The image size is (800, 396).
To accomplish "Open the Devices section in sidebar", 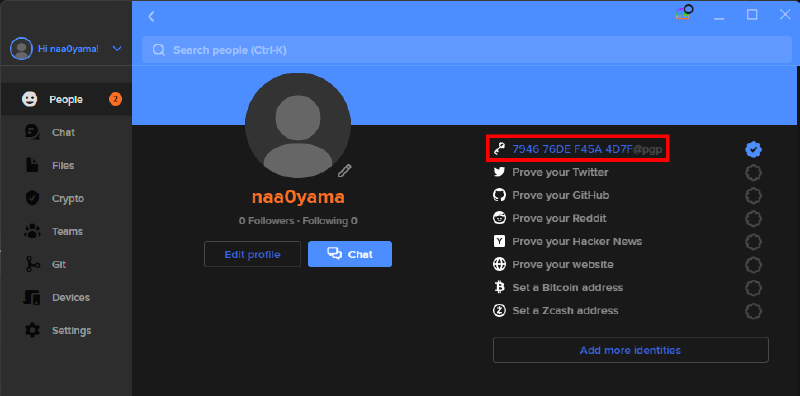I will click(66, 298).
